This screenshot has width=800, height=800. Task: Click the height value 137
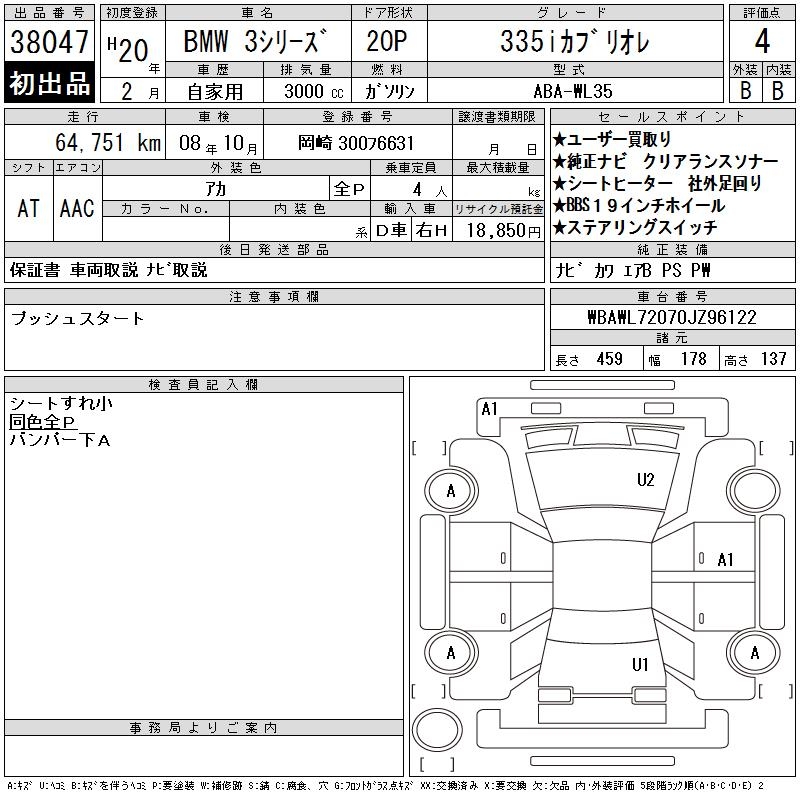tap(773, 359)
